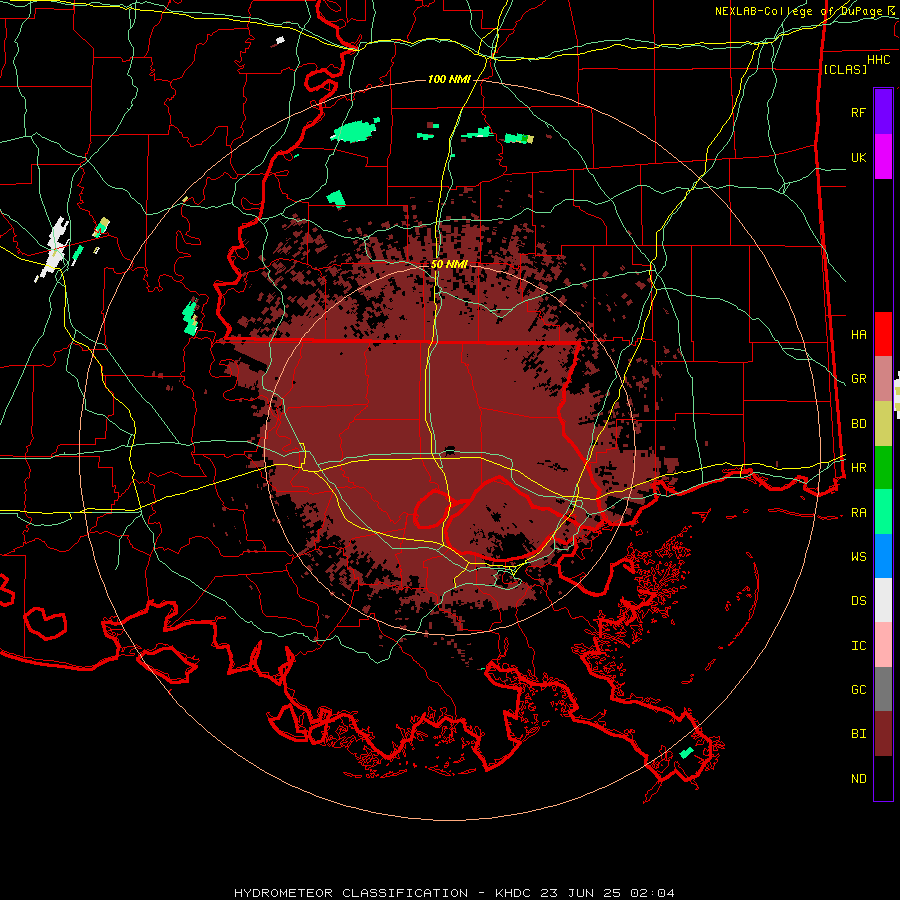The height and width of the screenshot is (900, 900).
Task: Select the IC light pink legend swatch
Action: pos(883,645)
